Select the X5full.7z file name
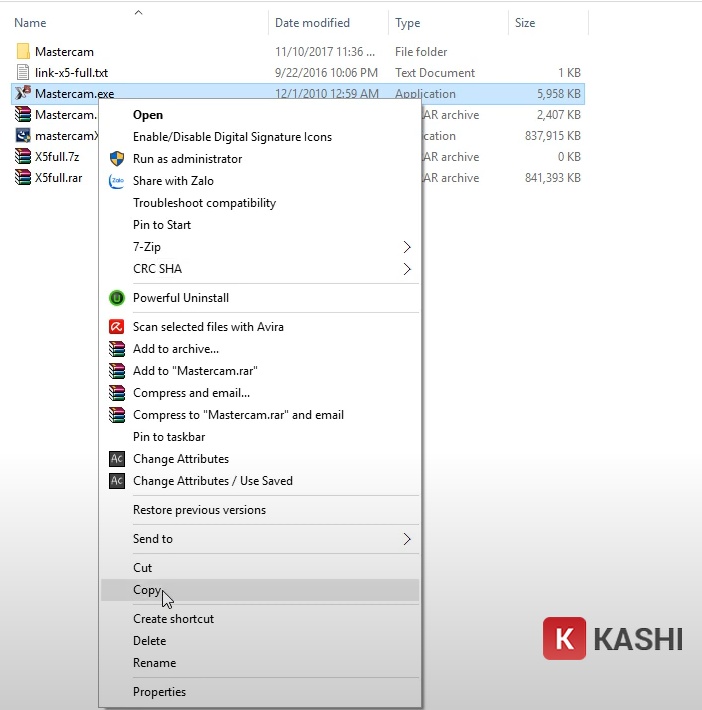Screen dimensions: 702x710 pyautogui.click(x=57, y=157)
